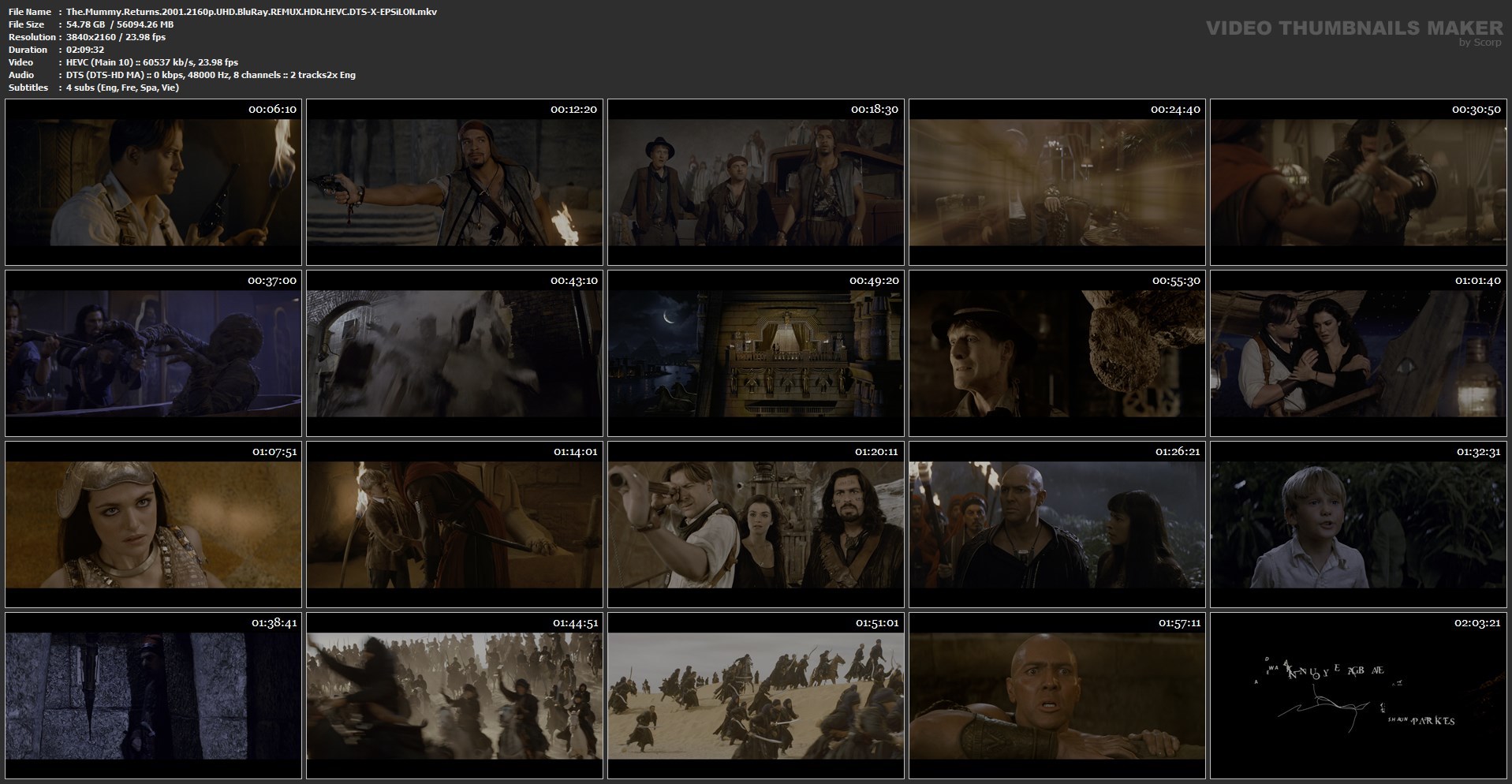The height and width of the screenshot is (784, 1512).
Task: Open the thumbnail stamped 00:37:00
Action: 153,353
